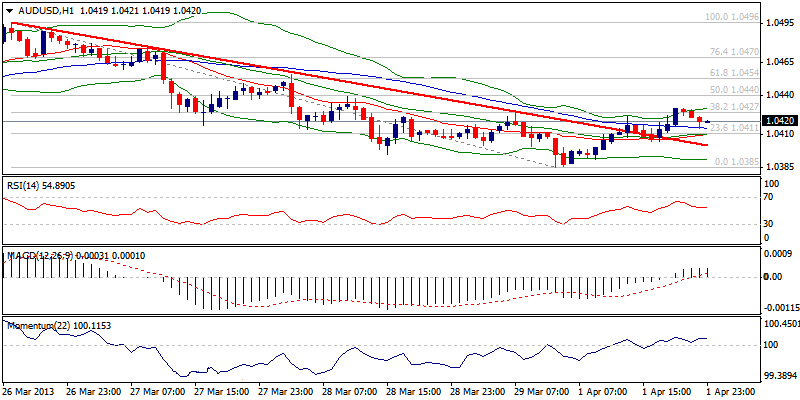Click the RSI 70 level axis label
The height and width of the screenshot is (400, 800).
tap(769, 198)
